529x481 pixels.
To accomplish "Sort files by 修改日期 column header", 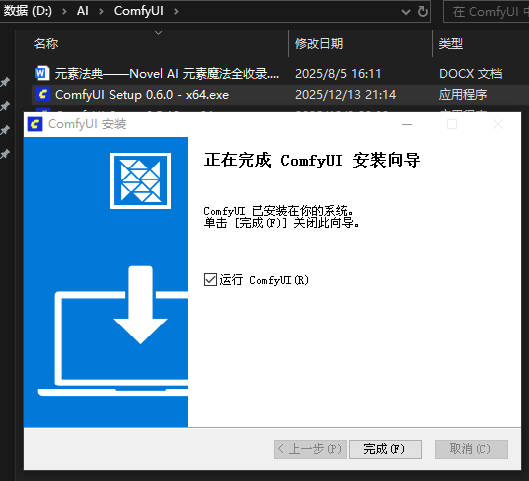I will pos(319,44).
